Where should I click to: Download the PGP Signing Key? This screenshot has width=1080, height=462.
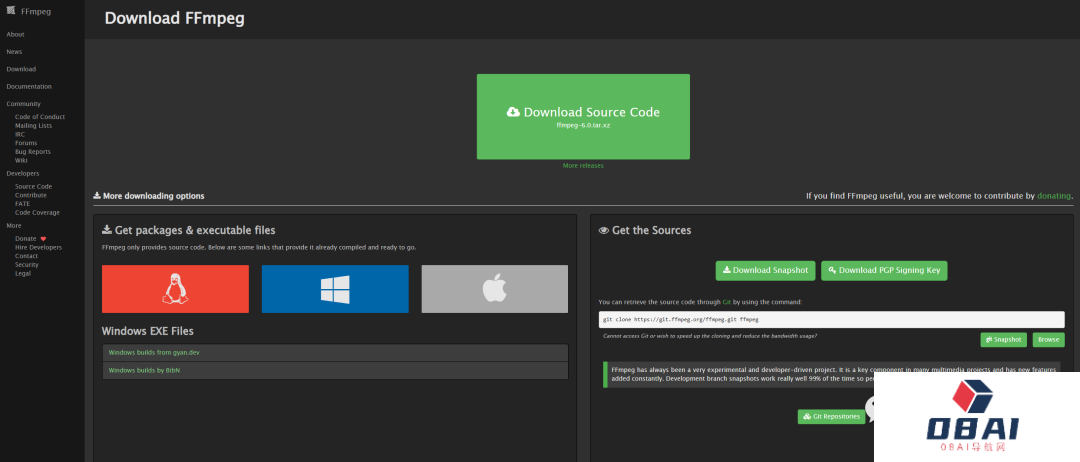(x=883, y=270)
